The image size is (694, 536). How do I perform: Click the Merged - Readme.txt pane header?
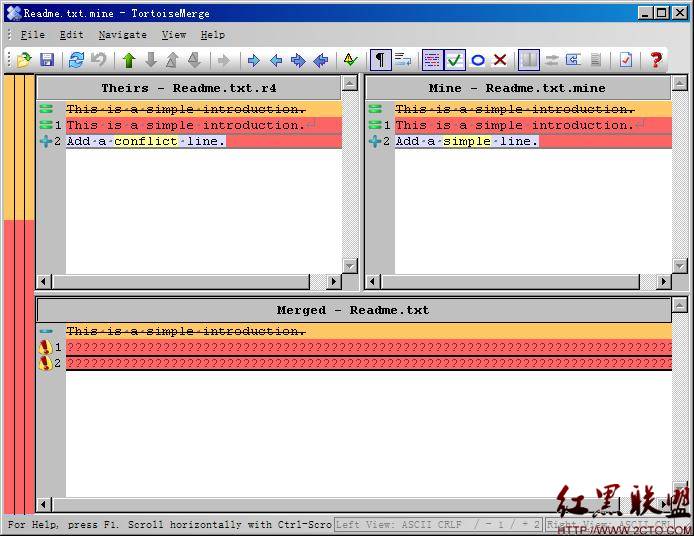353,310
